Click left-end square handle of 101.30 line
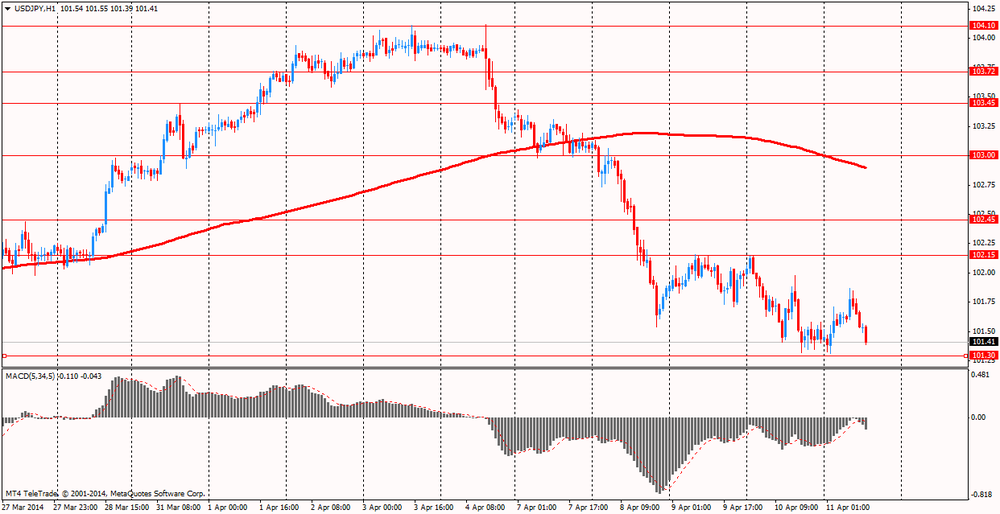Image resolution: width=1000 pixels, height=514 pixels. [x=4, y=327]
